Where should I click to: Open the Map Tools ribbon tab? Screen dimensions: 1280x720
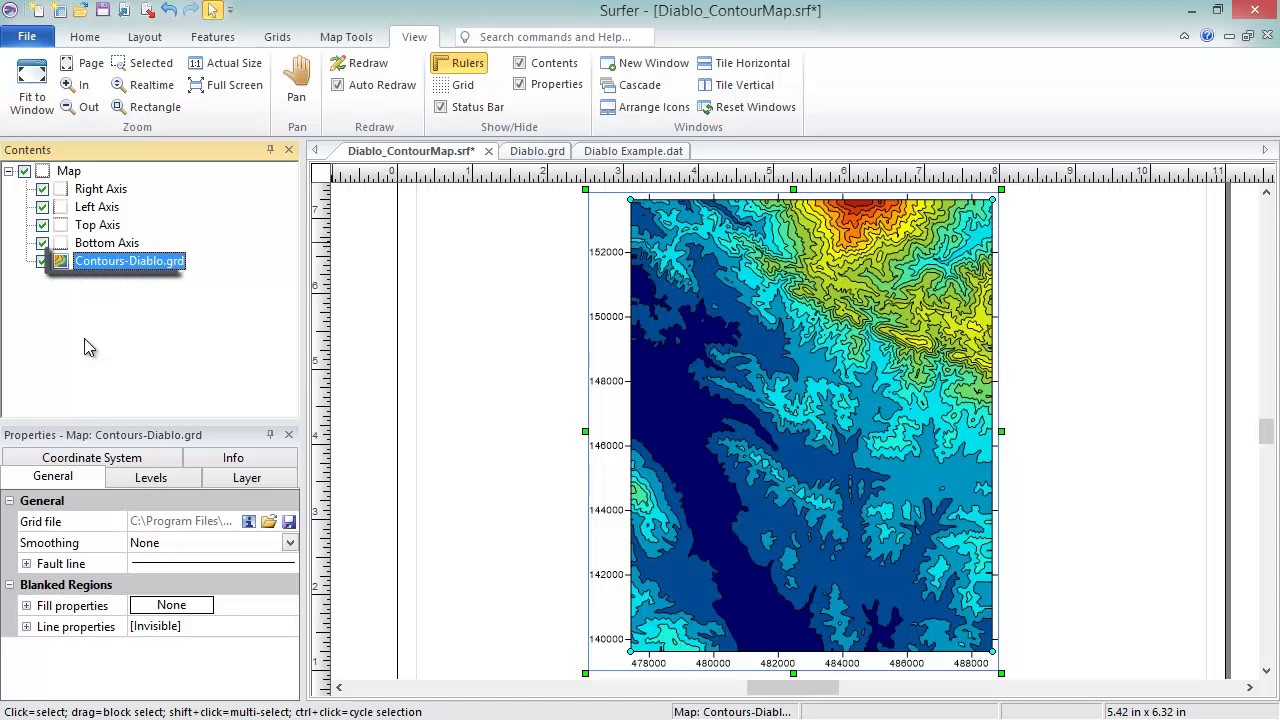coord(346,37)
